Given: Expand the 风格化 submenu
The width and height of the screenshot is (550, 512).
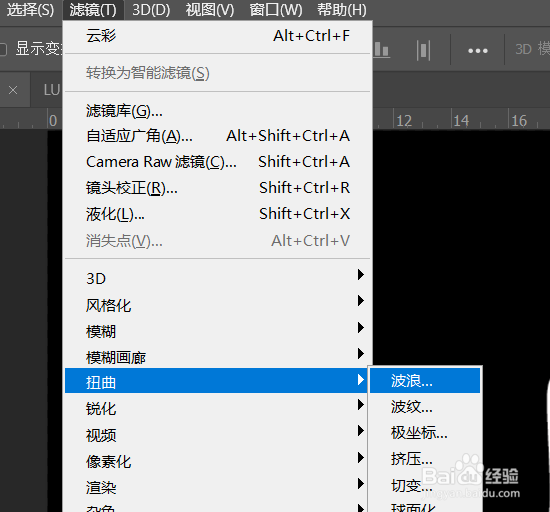Looking at the screenshot, I should click(217, 305).
